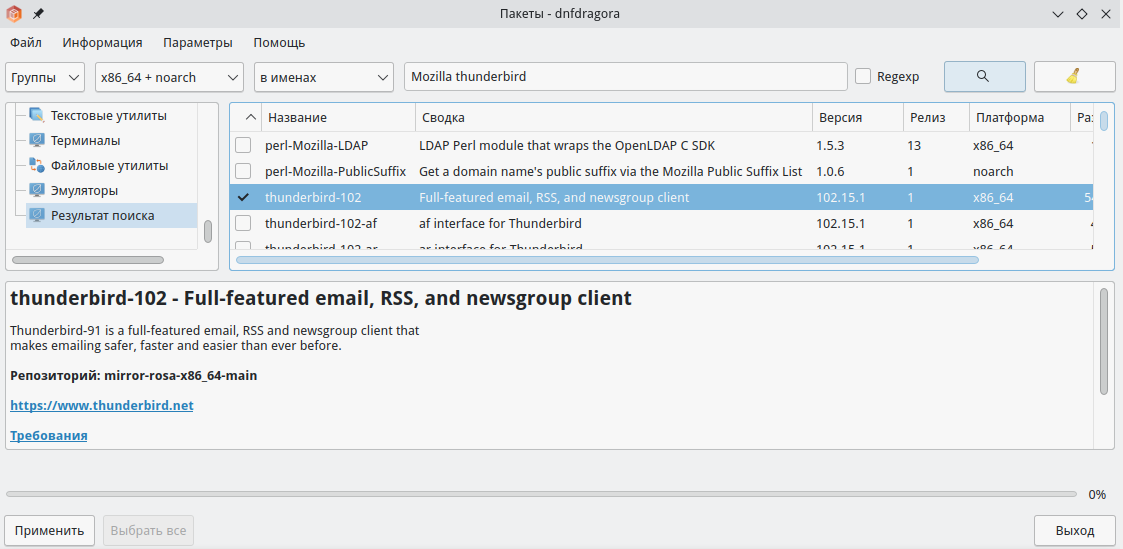Enable the Regexp checkbox
This screenshot has width=1123, height=549.
click(x=864, y=77)
